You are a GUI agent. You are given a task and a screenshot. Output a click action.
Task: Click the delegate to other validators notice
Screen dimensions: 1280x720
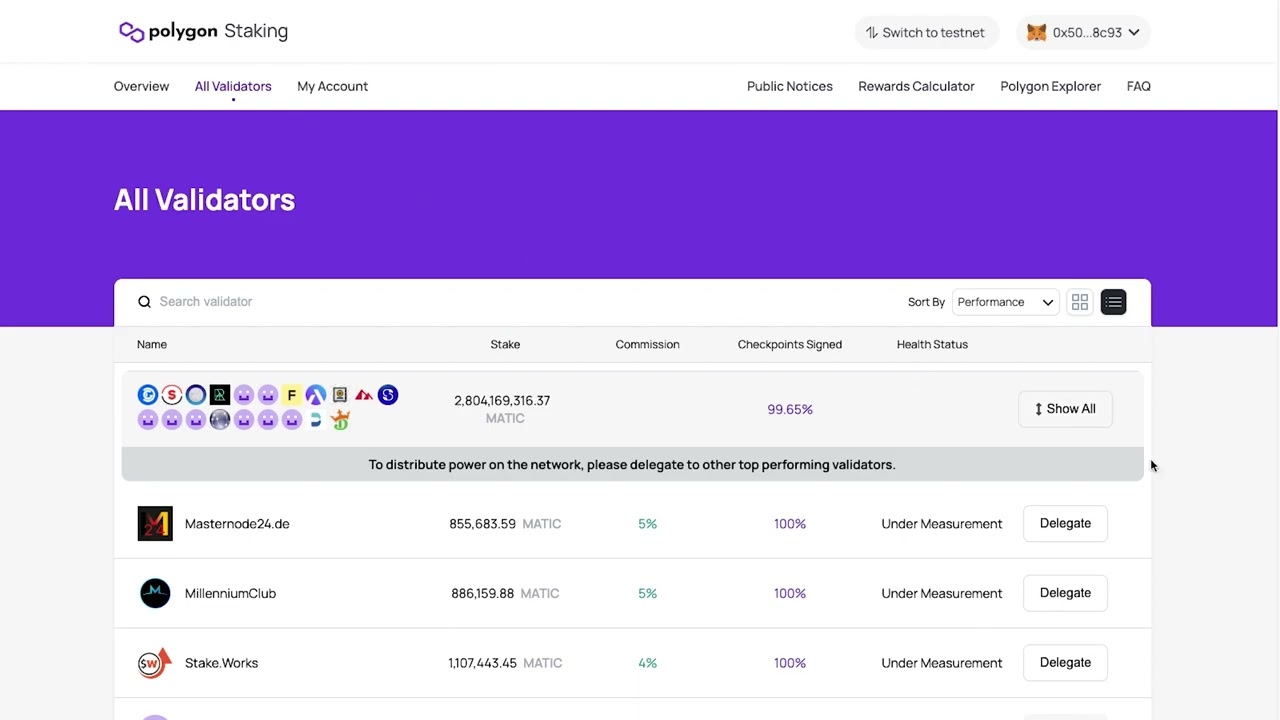click(x=632, y=464)
